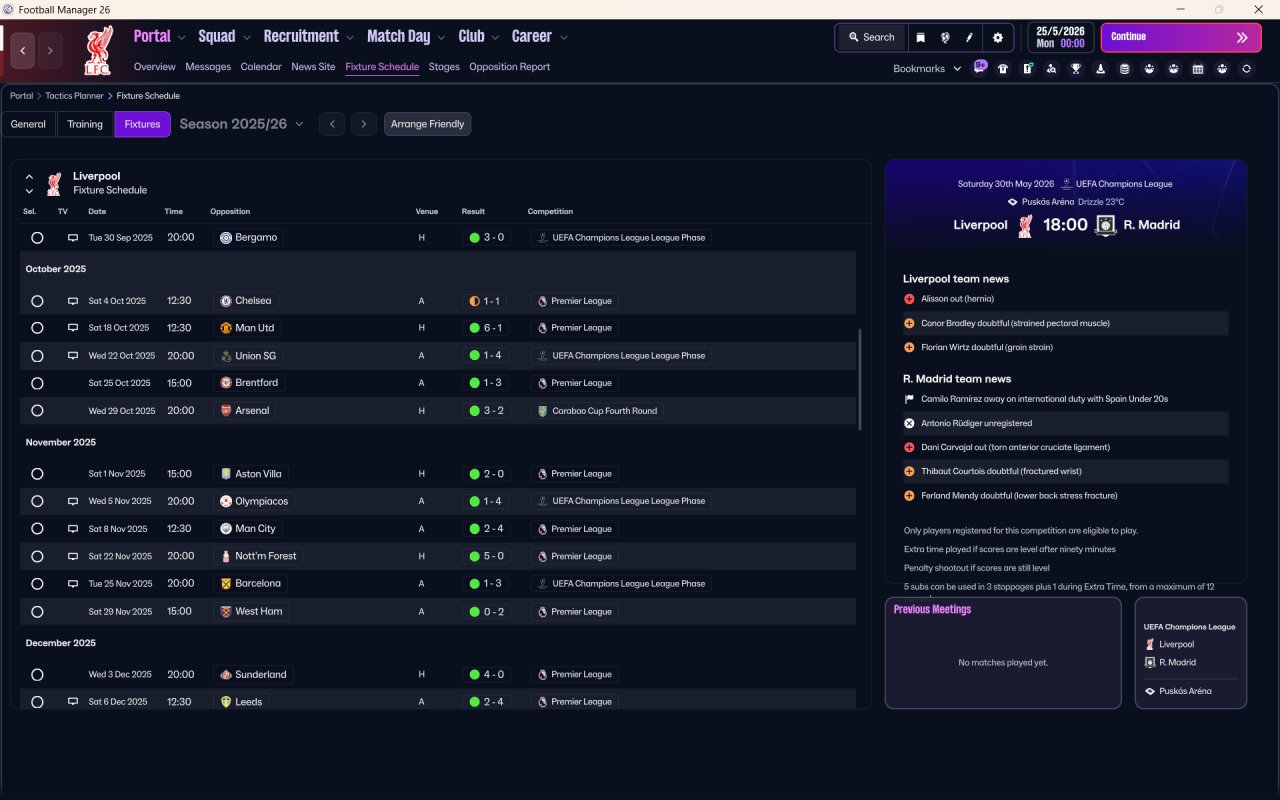Click the training cone bookmark icon
Screen dimensions: 1280x800
[1100, 69]
